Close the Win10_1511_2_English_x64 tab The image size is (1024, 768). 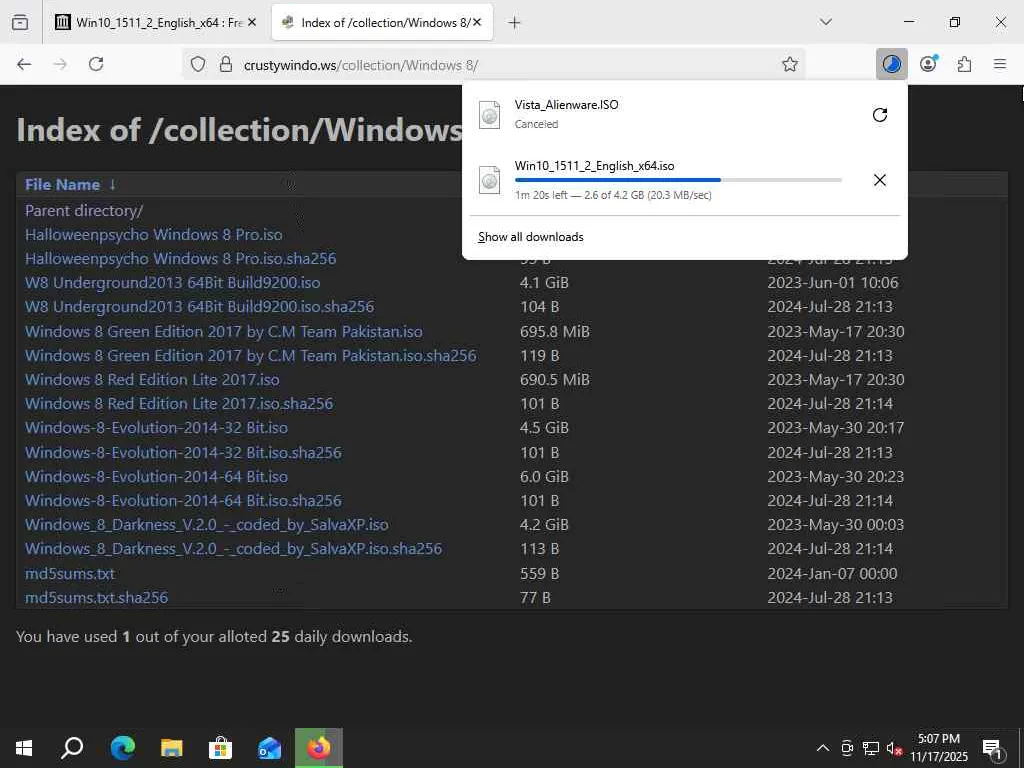[x=252, y=23]
